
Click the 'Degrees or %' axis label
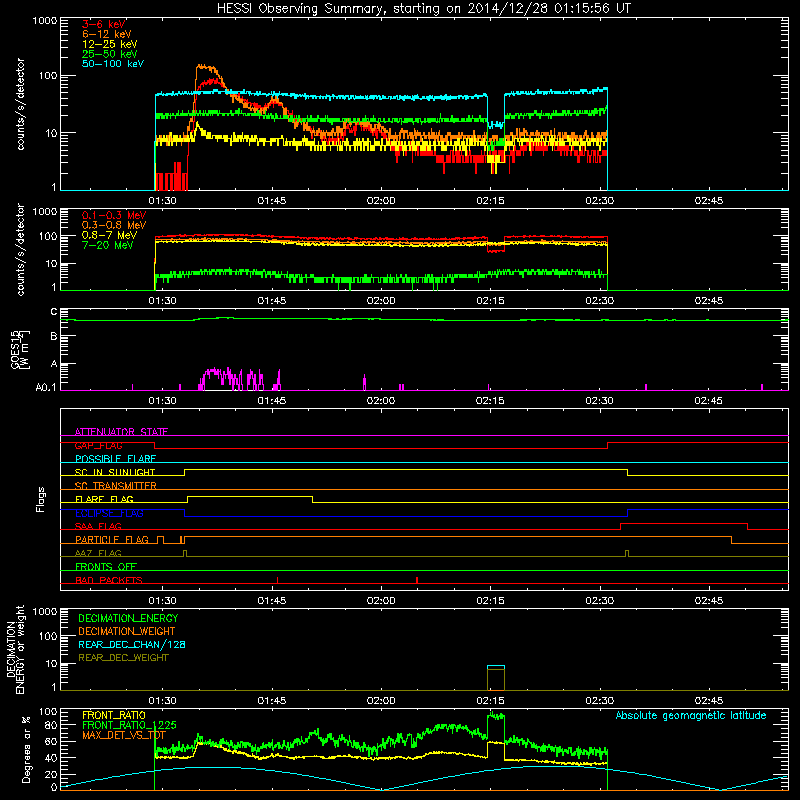tap(27, 749)
